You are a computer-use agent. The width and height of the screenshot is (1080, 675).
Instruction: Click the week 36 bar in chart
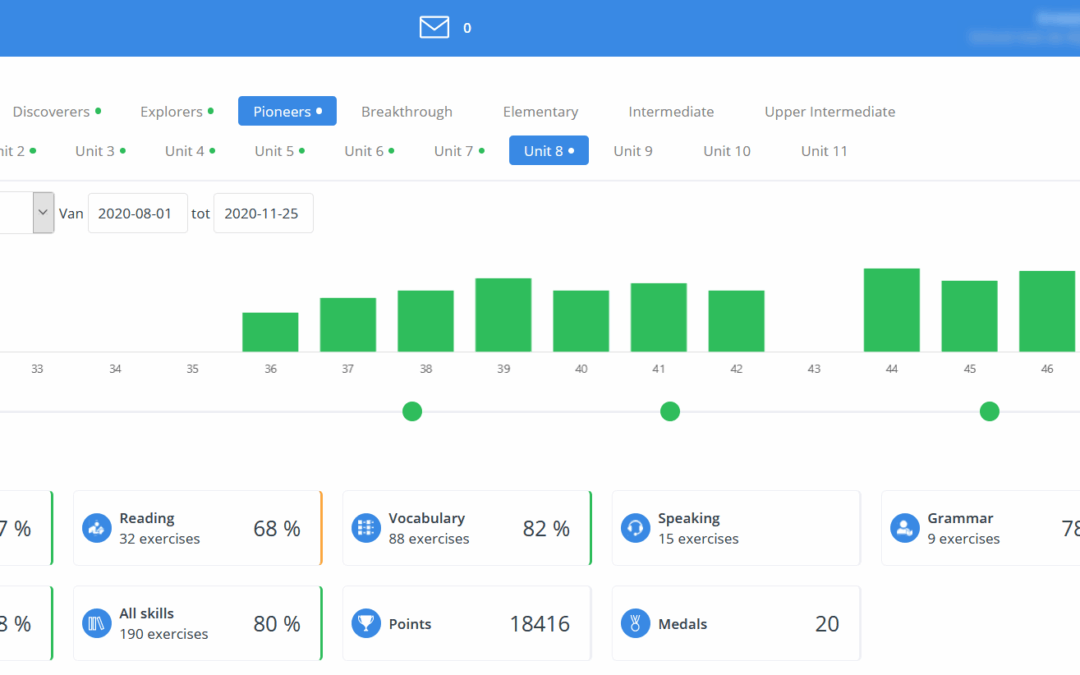(x=270, y=332)
